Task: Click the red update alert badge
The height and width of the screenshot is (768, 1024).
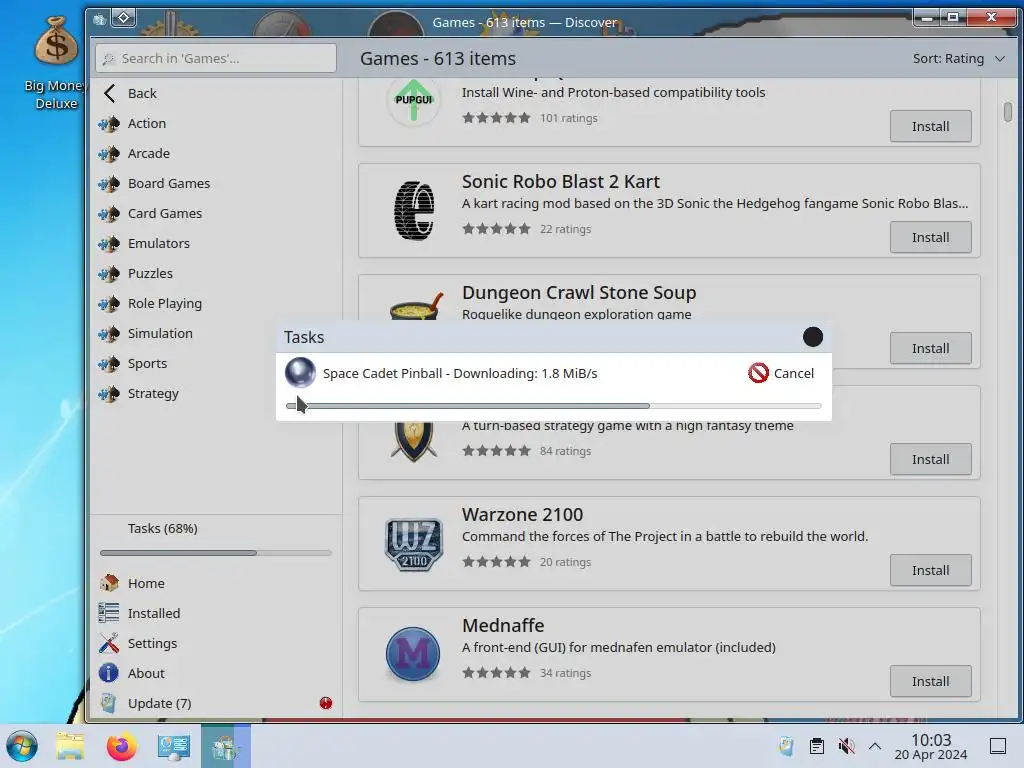Action: [326, 703]
